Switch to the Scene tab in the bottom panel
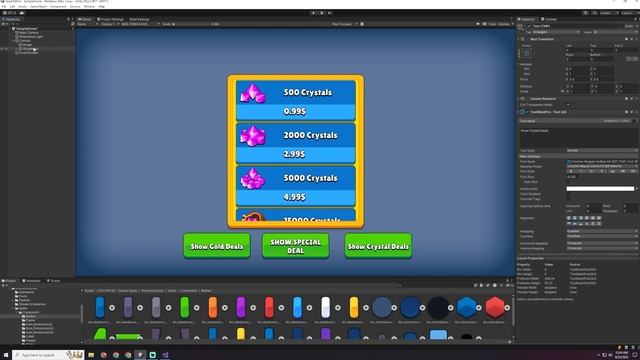 53,281
